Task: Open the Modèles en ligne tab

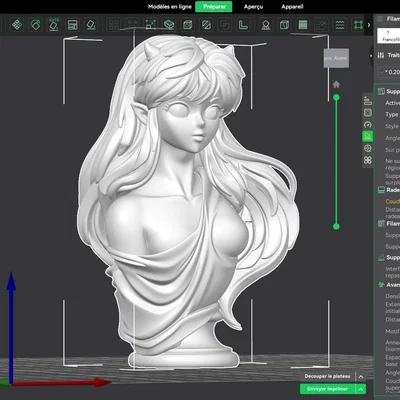Action: point(170,7)
